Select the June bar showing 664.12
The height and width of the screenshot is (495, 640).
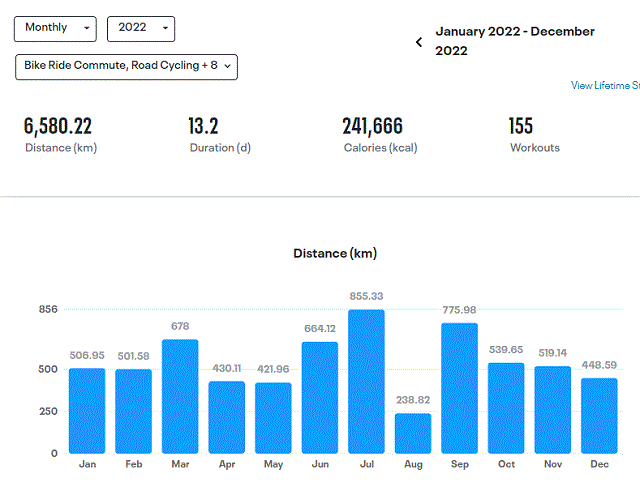click(320, 397)
